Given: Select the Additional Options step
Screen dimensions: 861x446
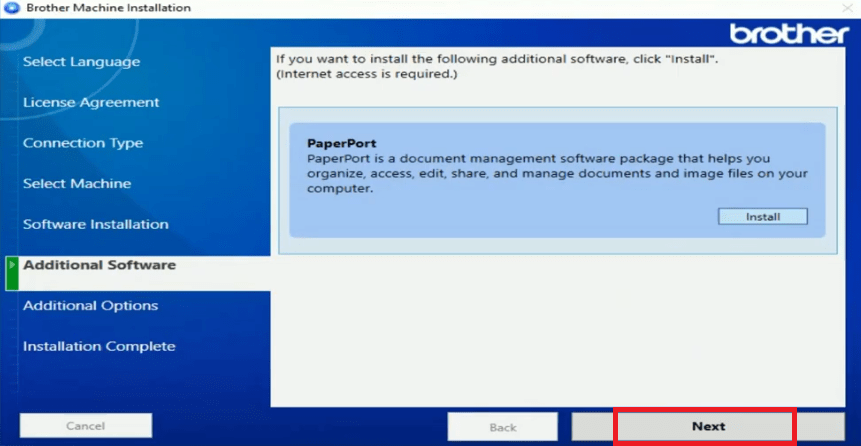Looking at the screenshot, I should click(91, 306).
